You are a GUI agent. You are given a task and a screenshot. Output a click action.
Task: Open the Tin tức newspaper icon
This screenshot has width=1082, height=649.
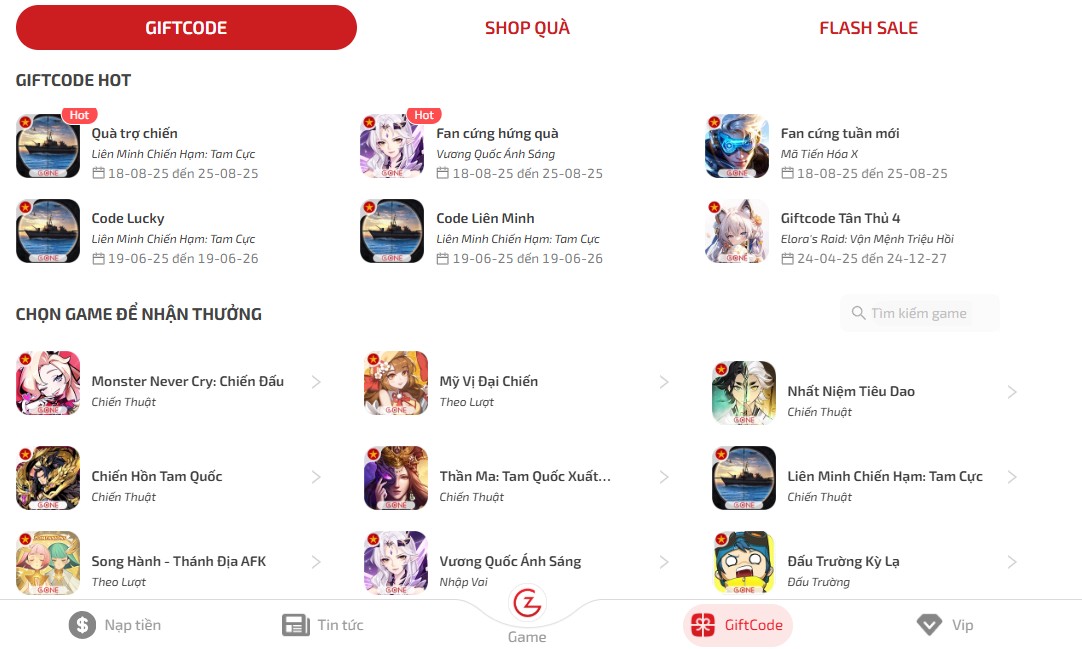point(296,625)
